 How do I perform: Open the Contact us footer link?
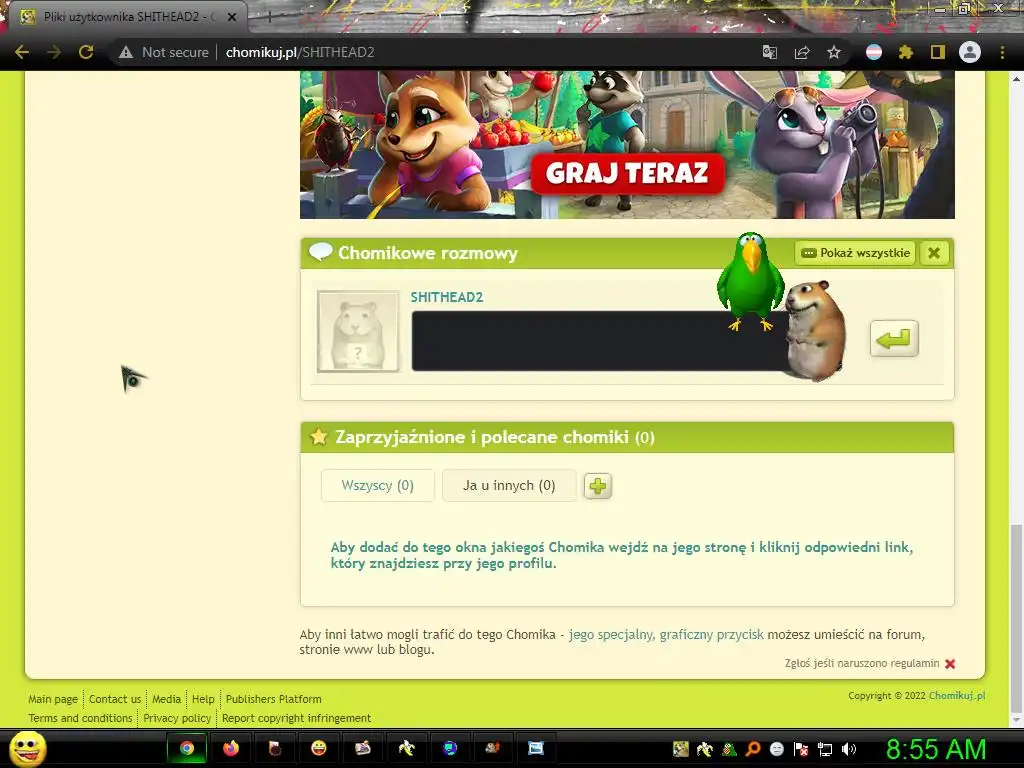[x=115, y=699]
